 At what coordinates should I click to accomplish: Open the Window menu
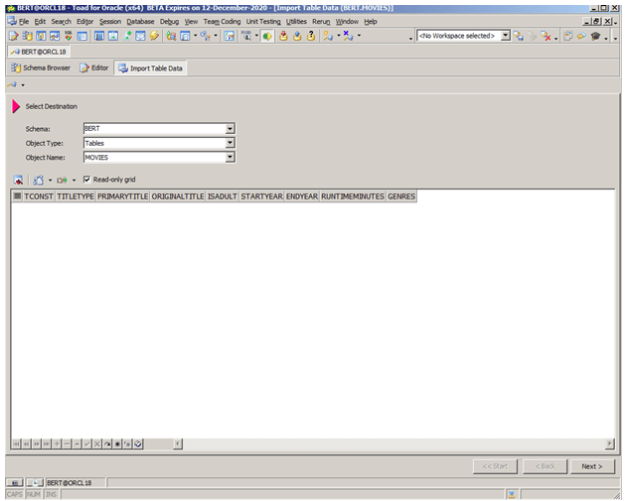pos(347,22)
